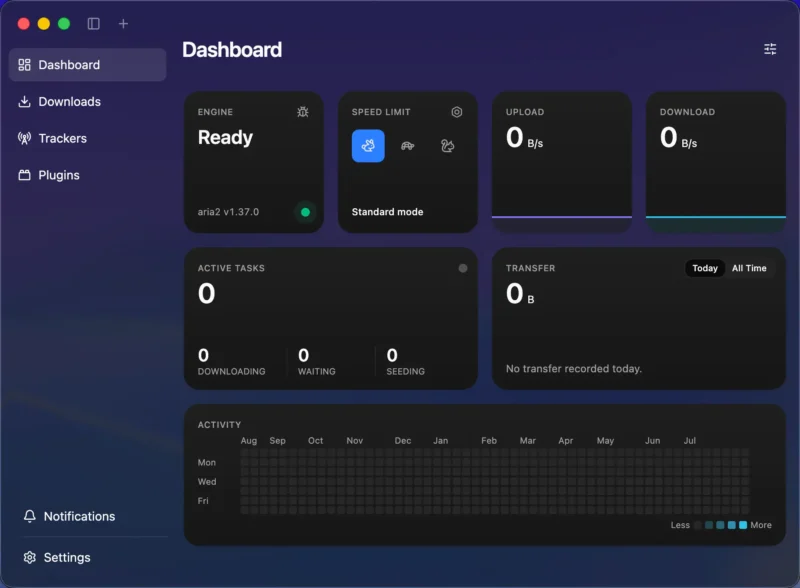Switch transfer view to Today
The height and width of the screenshot is (588, 800).
[705, 268]
